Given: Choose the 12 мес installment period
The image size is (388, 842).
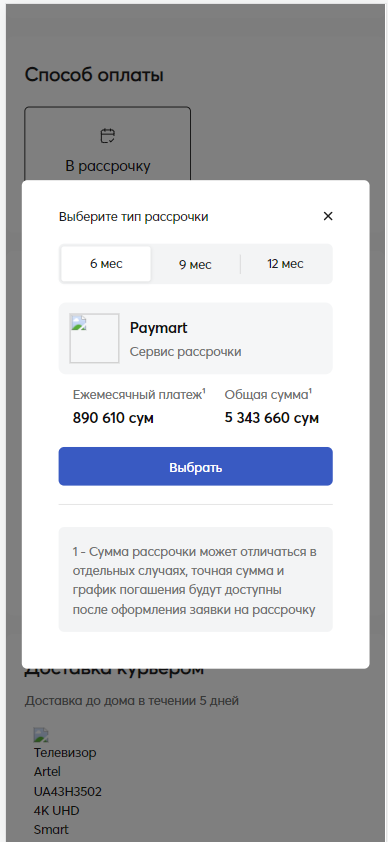Looking at the screenshot, I should [x=285, y=264].
